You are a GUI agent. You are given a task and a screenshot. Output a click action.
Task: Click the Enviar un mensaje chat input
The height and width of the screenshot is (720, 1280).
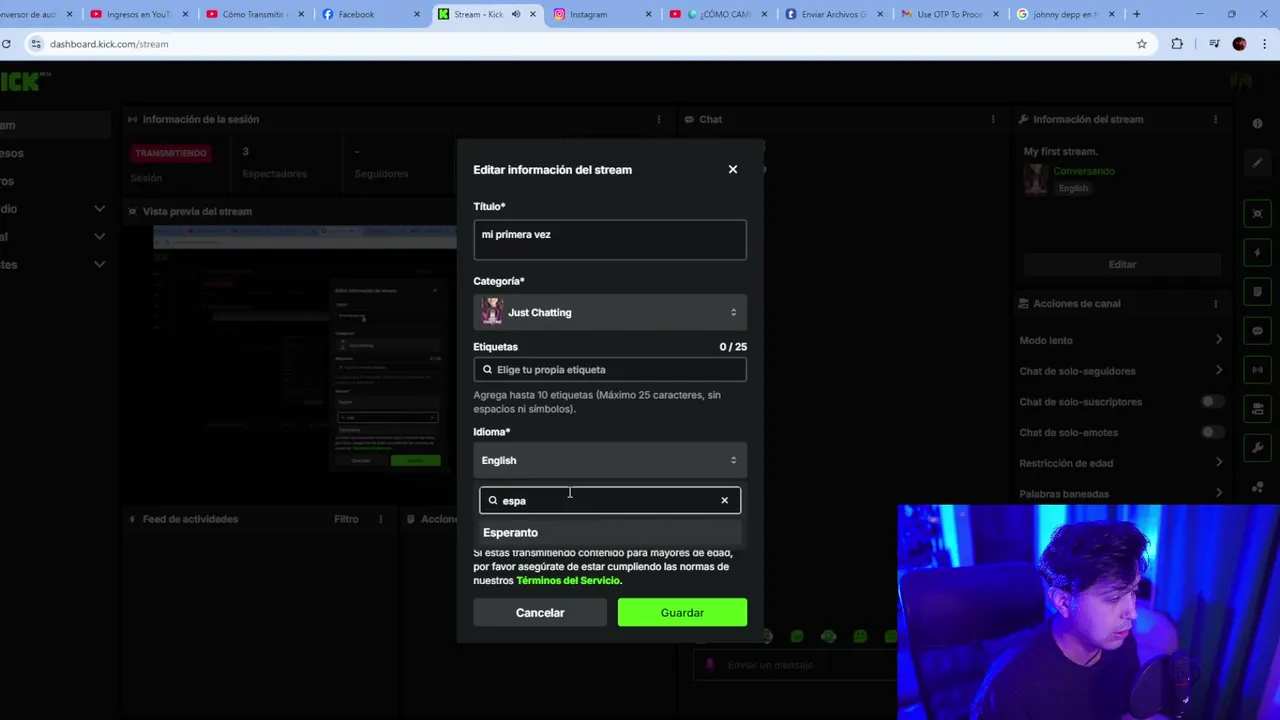tap(795, 665)
